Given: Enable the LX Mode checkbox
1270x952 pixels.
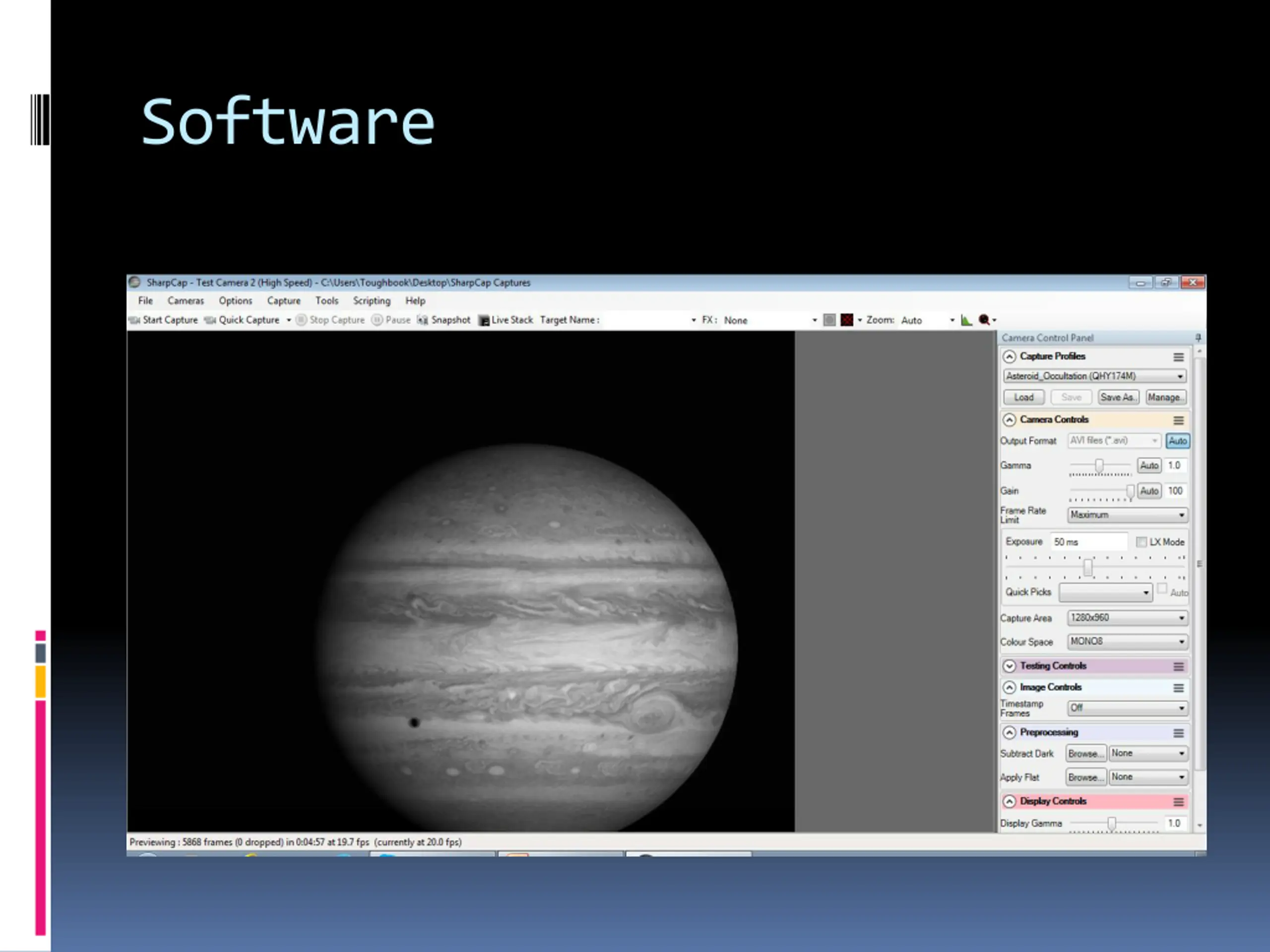Looking at the screenshot, I should pos(1142,542).
